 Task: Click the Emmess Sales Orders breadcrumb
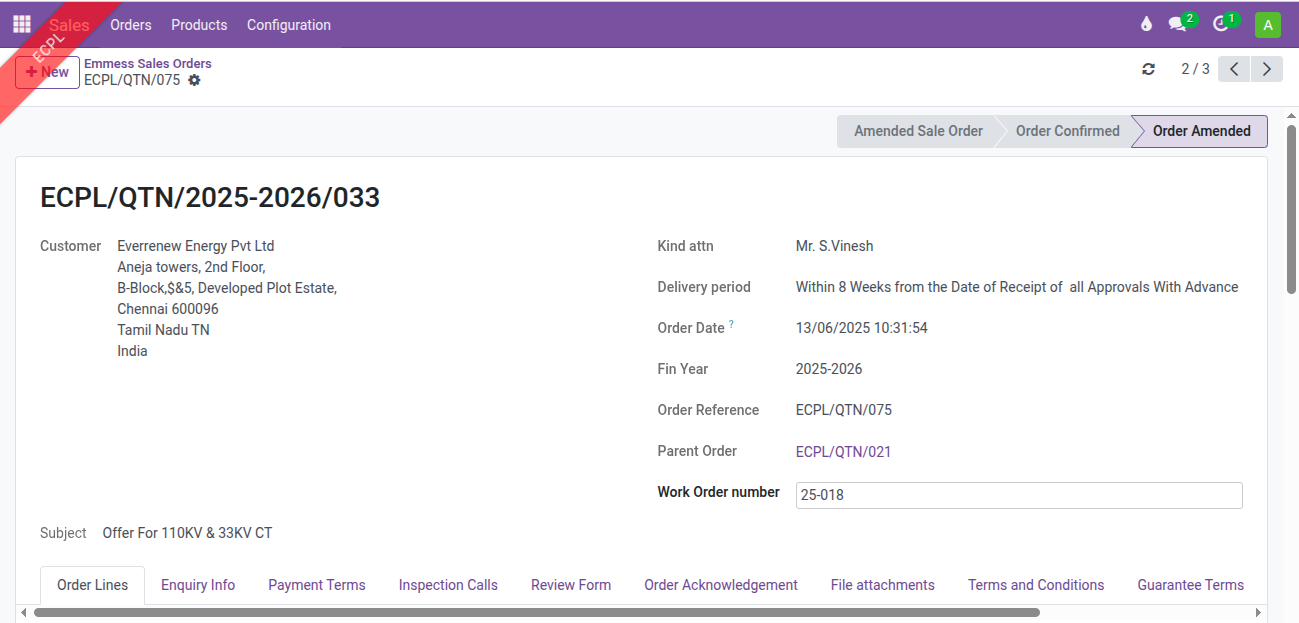[148, 63]
